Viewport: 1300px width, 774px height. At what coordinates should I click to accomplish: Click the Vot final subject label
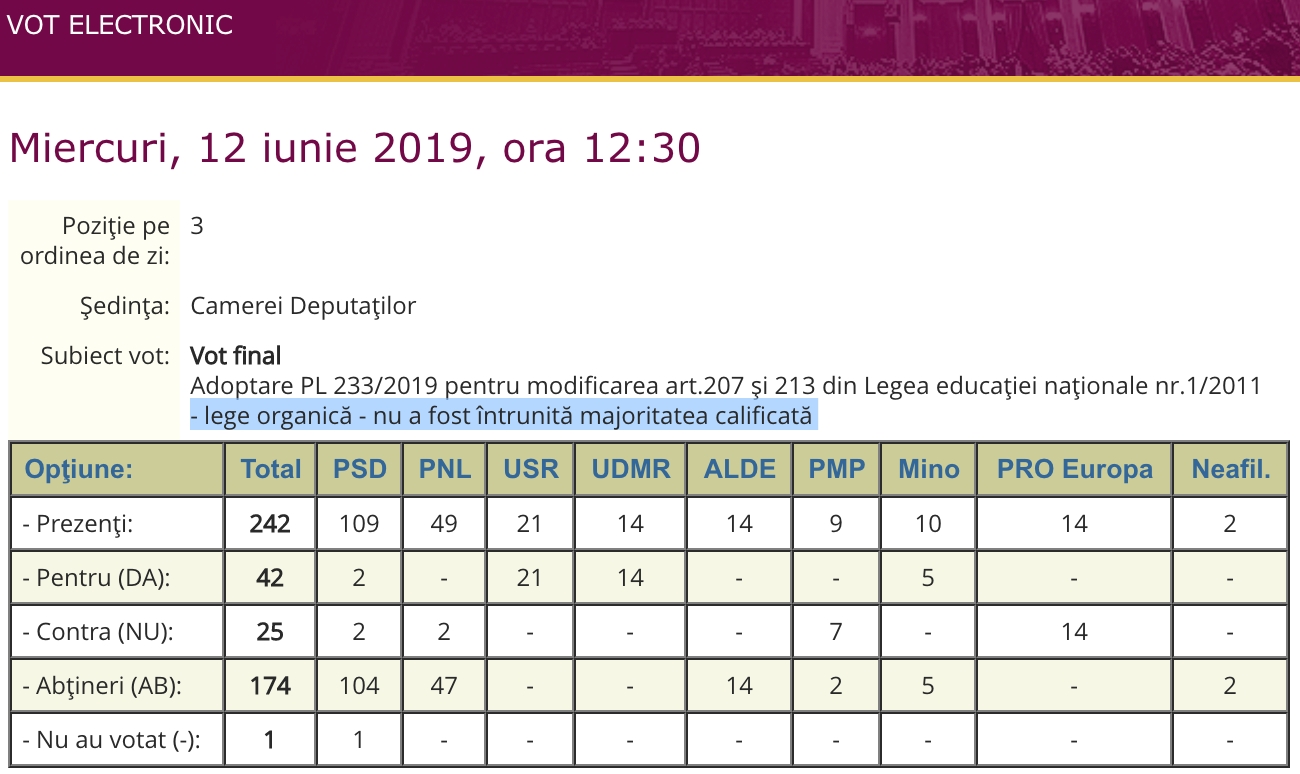pyautogui.click(x=236, y=355)
